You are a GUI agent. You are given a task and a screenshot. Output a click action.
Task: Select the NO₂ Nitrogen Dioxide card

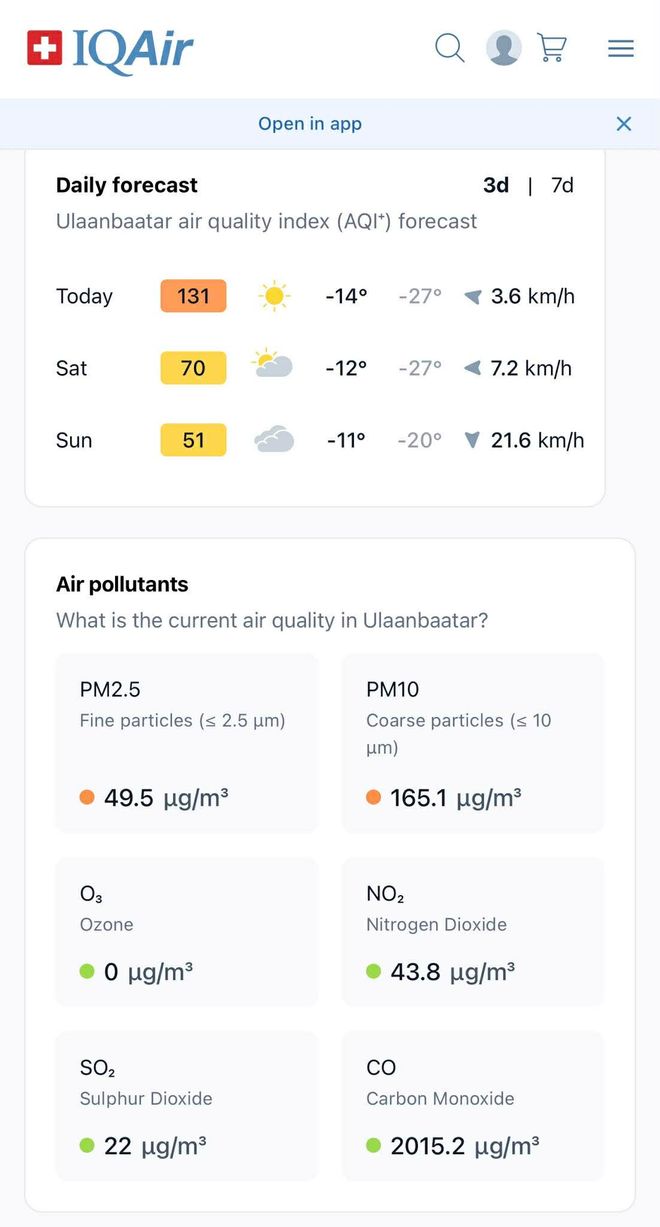(x=473, y=931)
